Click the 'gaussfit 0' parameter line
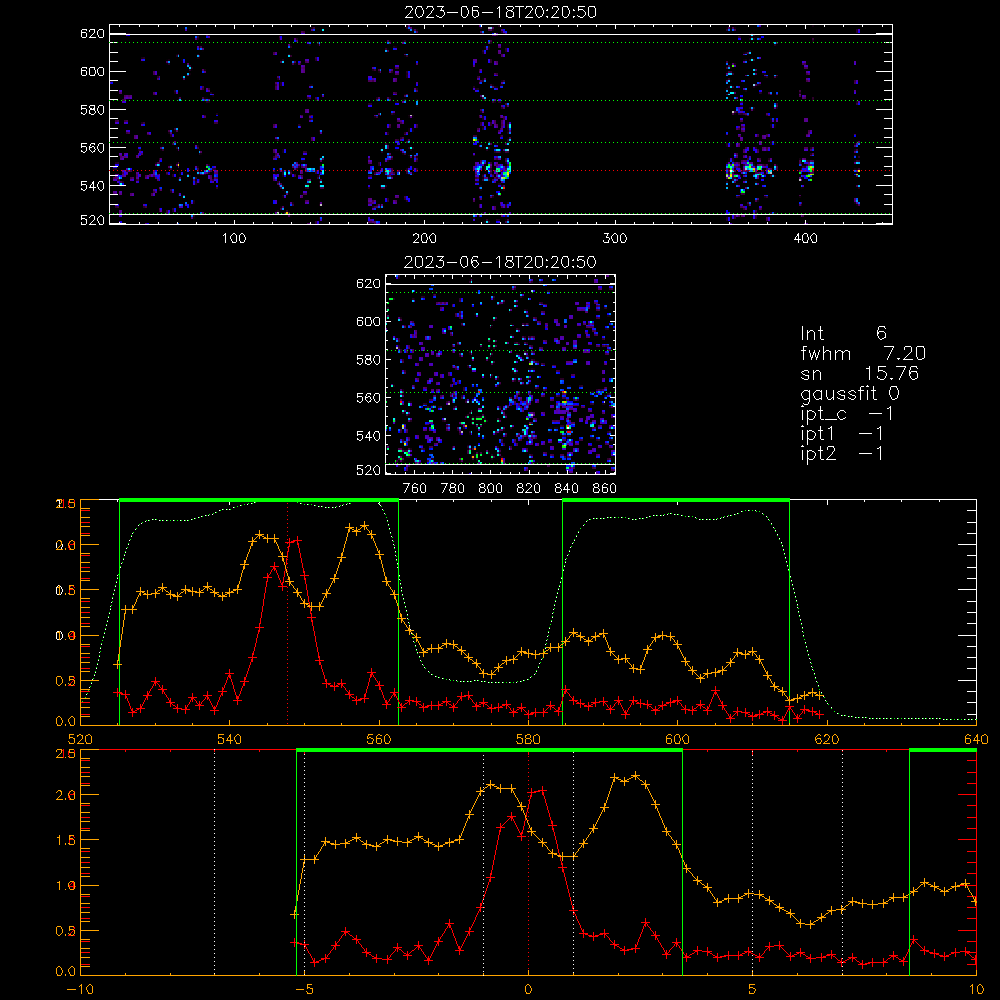The width and height of the screenshot is (1000, 1000). click(x=850, y=393)
